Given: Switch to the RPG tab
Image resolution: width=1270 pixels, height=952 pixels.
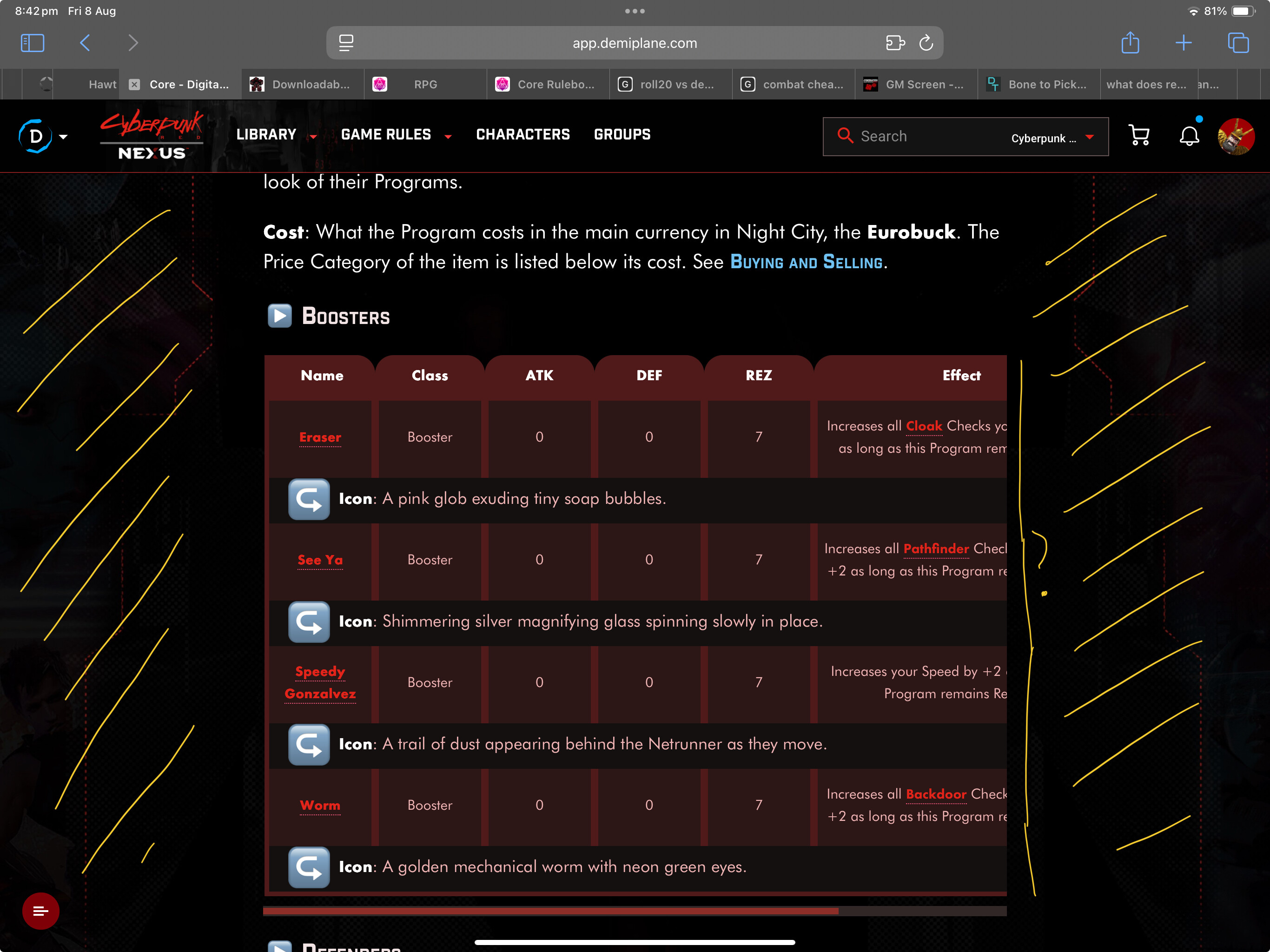Looking at the screenshot, I should (x=425, y=85).
